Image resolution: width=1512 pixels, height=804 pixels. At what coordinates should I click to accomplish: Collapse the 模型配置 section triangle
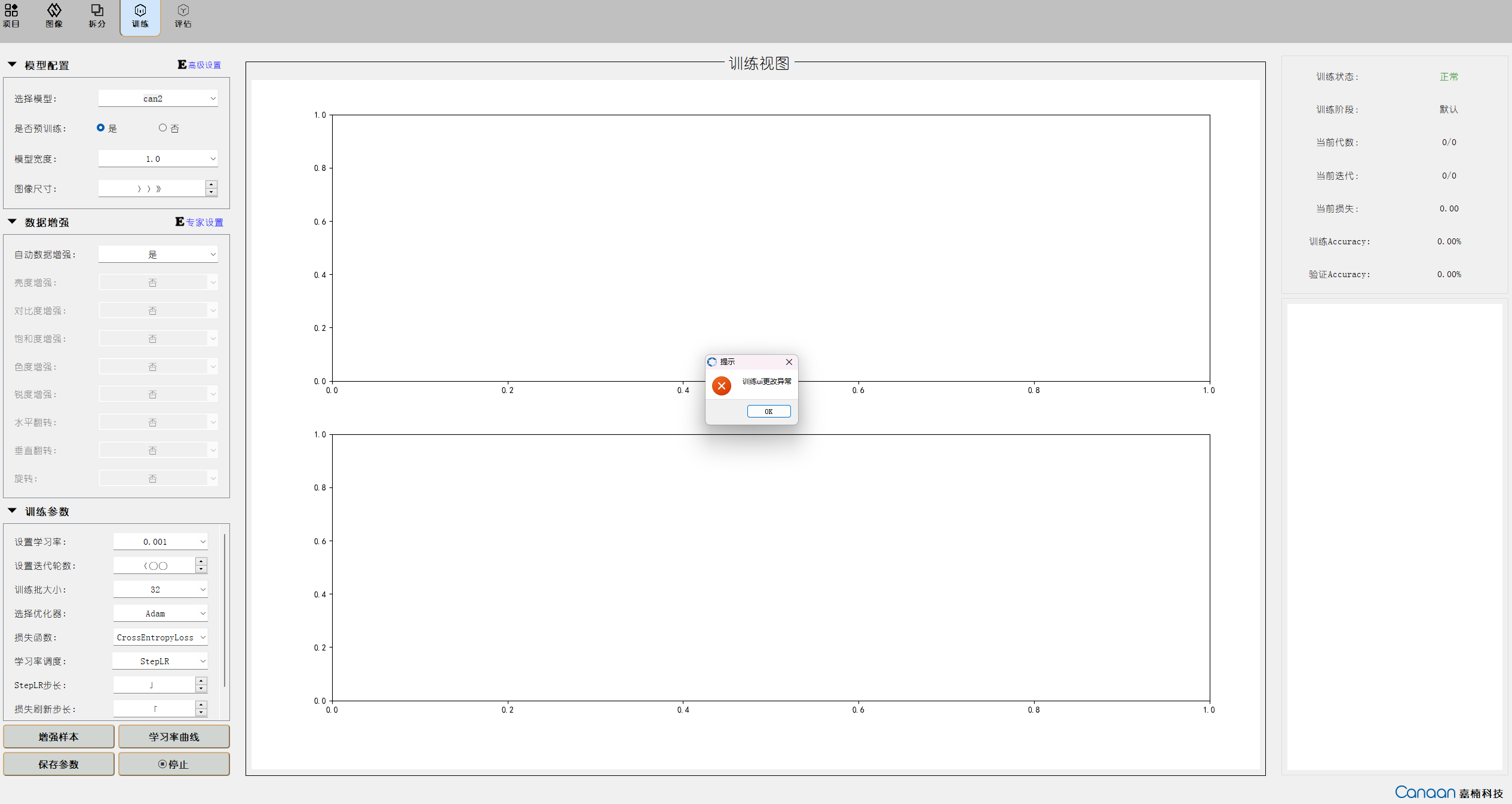(x=12, y=65)
